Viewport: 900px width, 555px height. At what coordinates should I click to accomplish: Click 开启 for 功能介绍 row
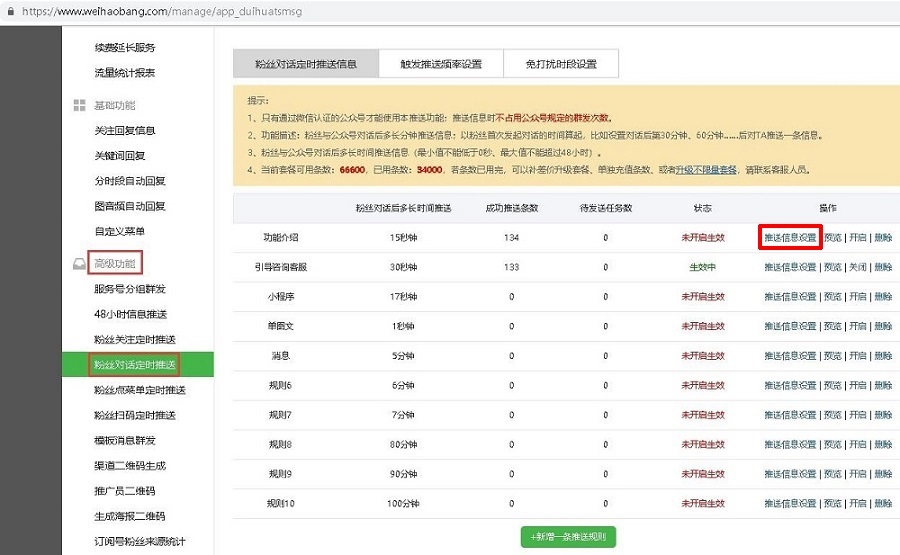coord(858,238)
